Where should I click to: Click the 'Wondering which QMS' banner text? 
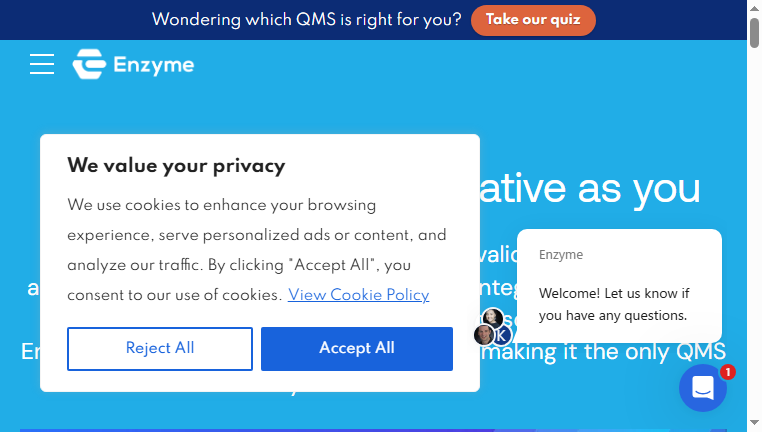coord(307,20)
